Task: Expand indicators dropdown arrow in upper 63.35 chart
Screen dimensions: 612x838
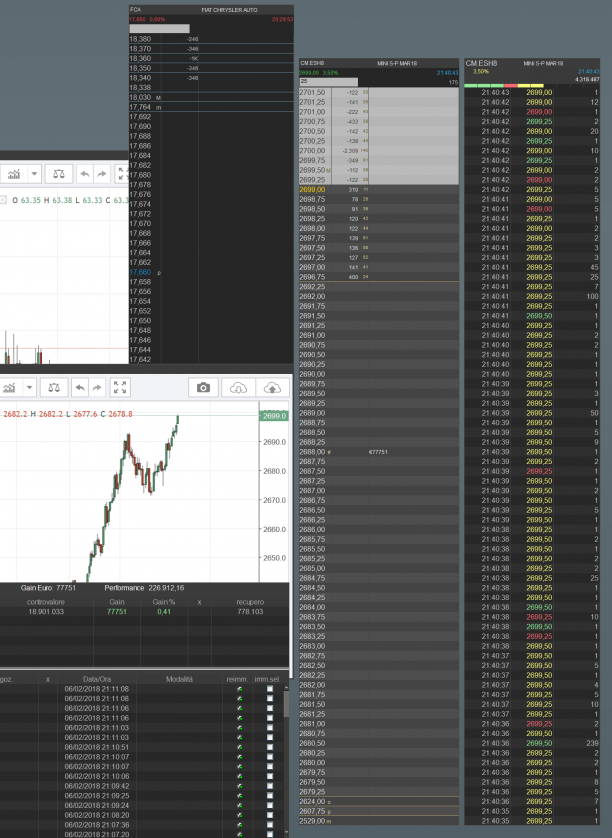Action: point(34,174)
